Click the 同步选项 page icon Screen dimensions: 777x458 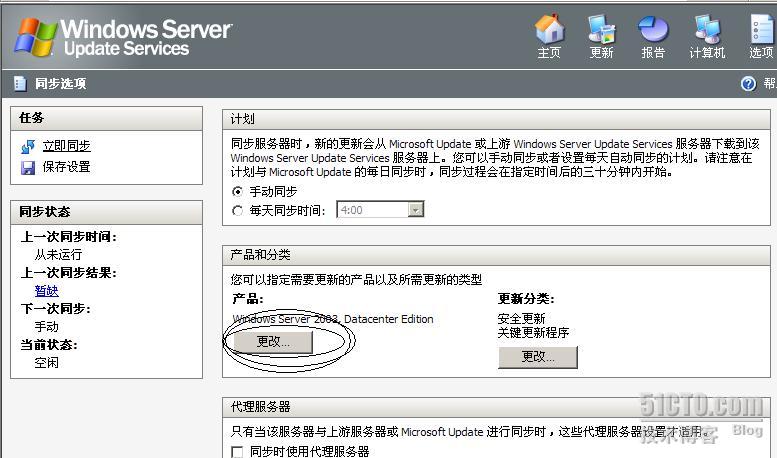19,83
